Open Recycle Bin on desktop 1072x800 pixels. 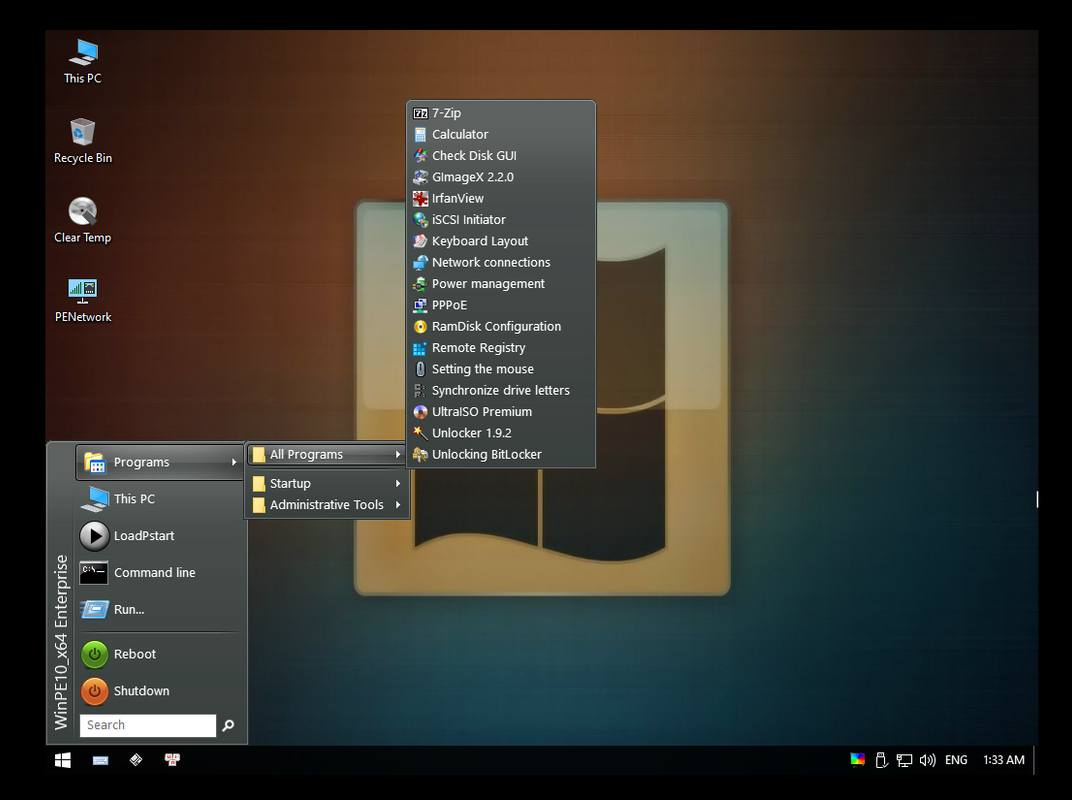[83, 141]
